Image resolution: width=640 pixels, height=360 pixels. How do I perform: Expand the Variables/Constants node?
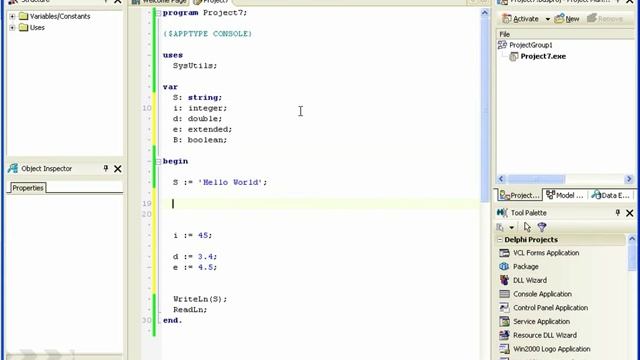coord(12,16)
